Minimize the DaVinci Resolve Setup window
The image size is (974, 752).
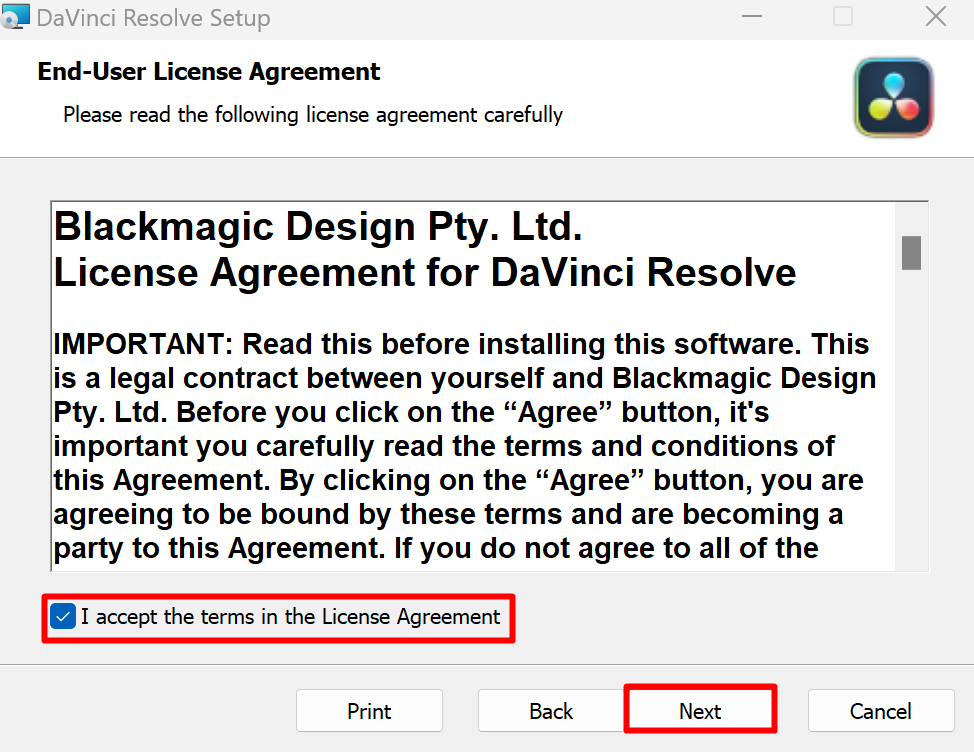click(752, 16)
